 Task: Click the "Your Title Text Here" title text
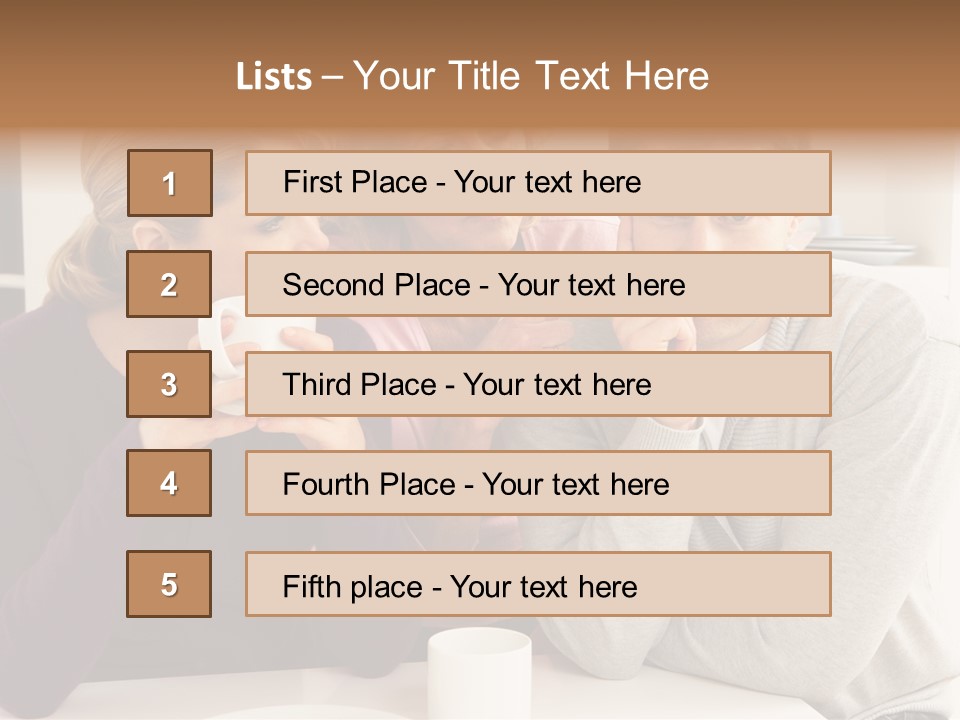531,76
